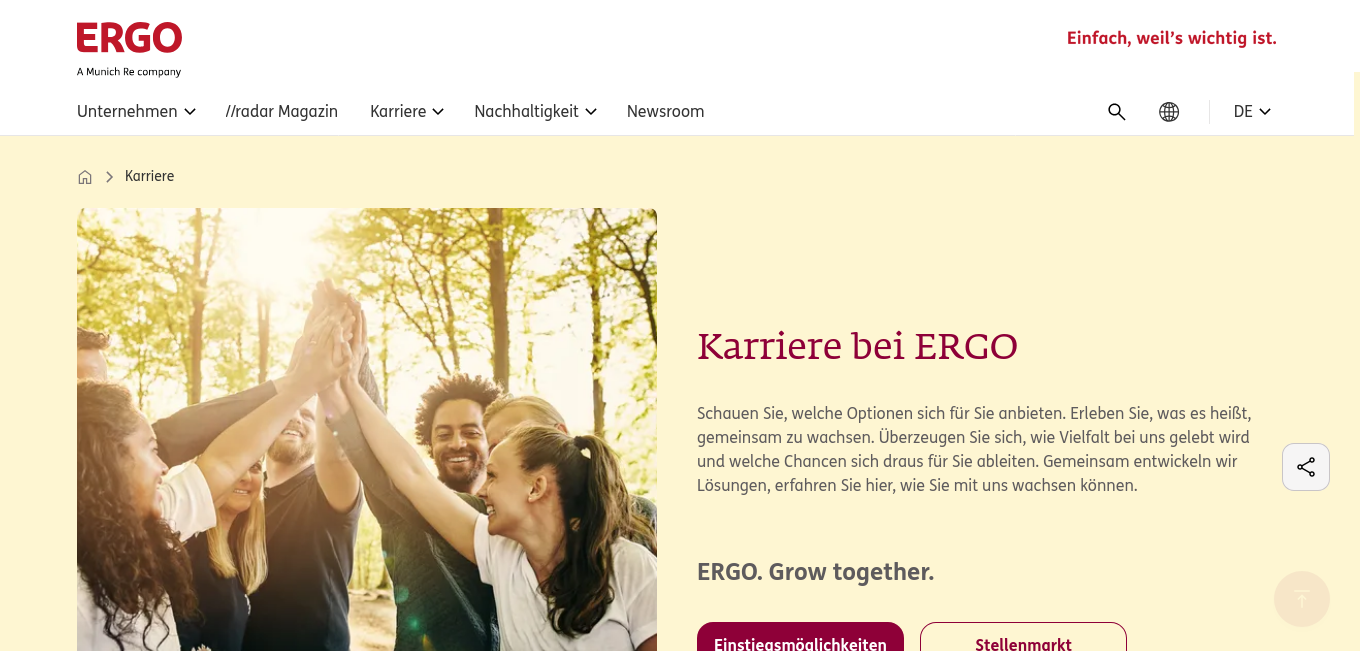Expand the Karriere navigation dropdown
The image size is (1366, 651).
pyautogui.click(x=407, y=112)
